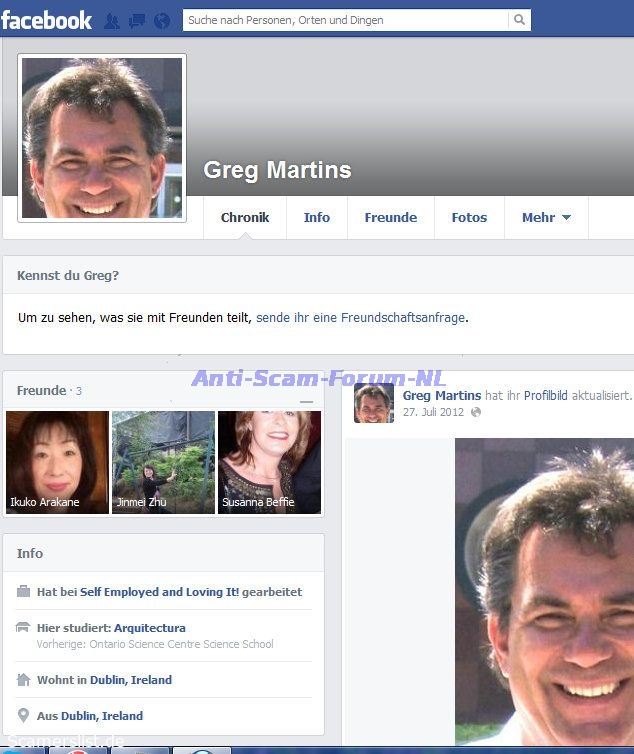The width and height of the screenshot is (634, 754).
Task: Click the Arquitectura study link
Action: pos(150,628)
